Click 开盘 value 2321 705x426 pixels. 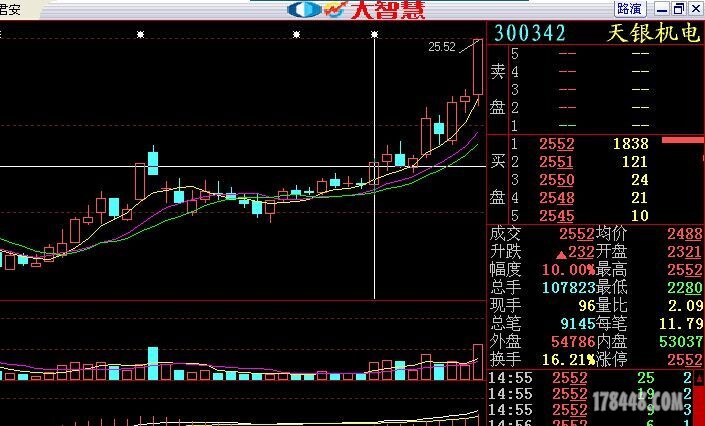pos(685,252)
